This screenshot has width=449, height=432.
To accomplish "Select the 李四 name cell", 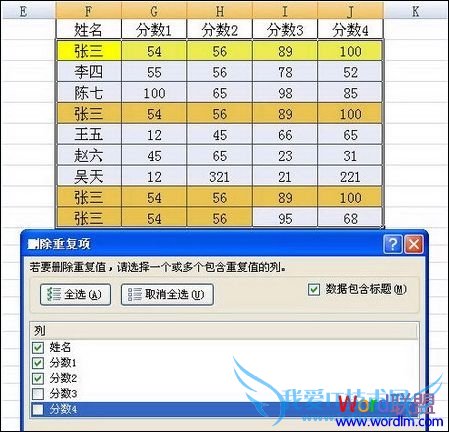I will click(89, 72).
